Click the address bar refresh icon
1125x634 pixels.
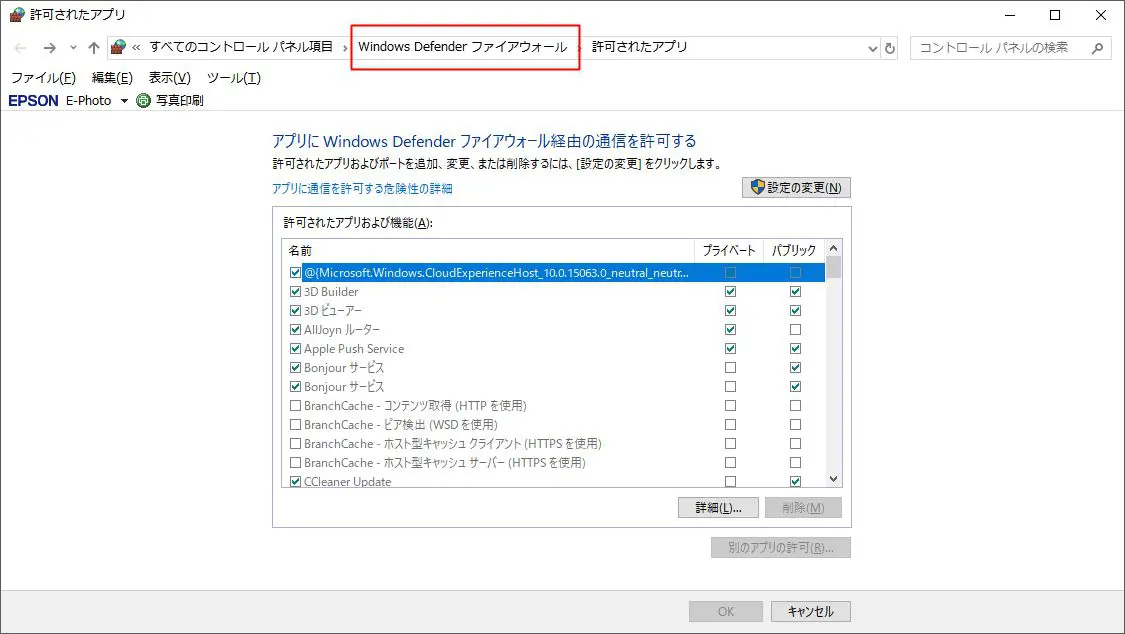pos(890,48)
